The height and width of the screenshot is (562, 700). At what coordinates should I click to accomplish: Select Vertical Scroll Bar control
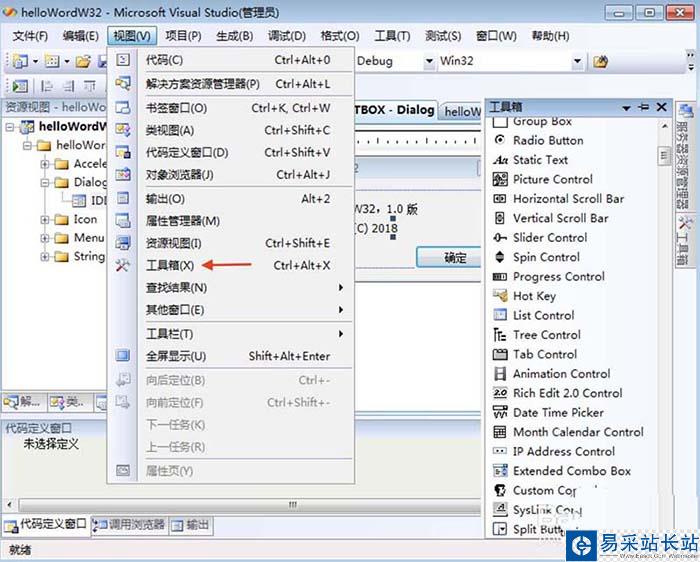[x=550, y=218]
